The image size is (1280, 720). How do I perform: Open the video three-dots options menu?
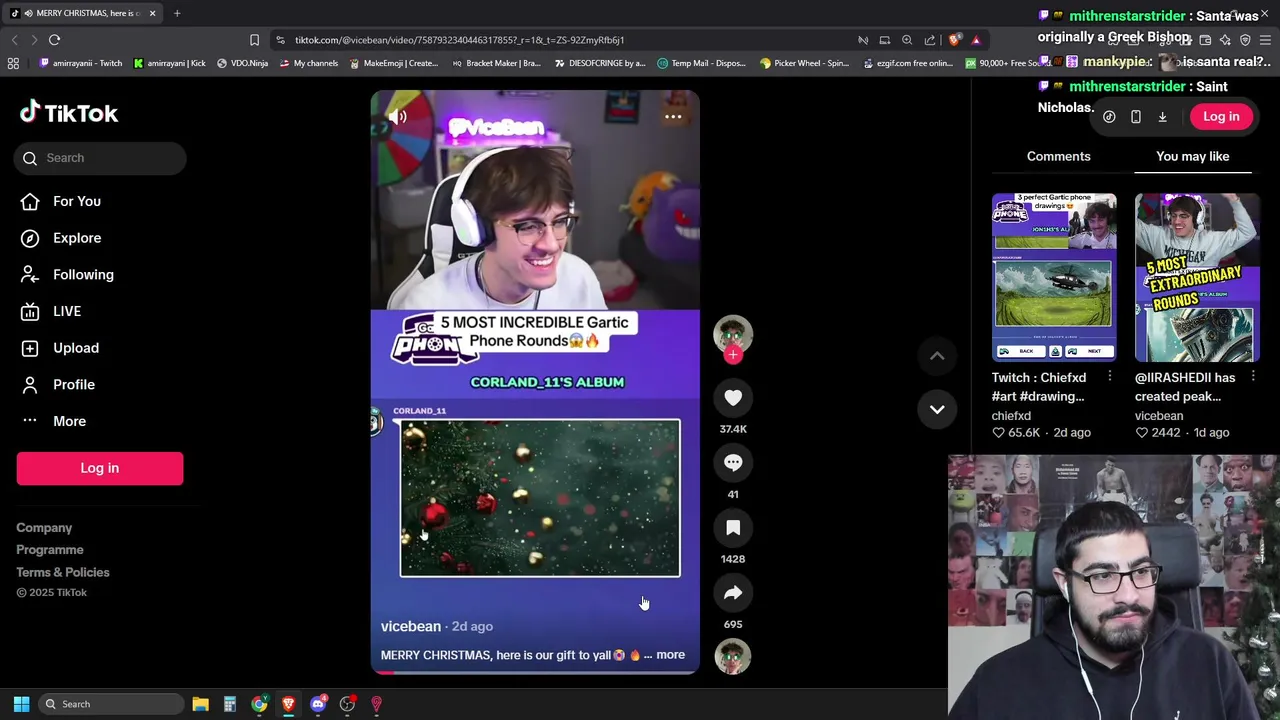(x=673, y=117)
